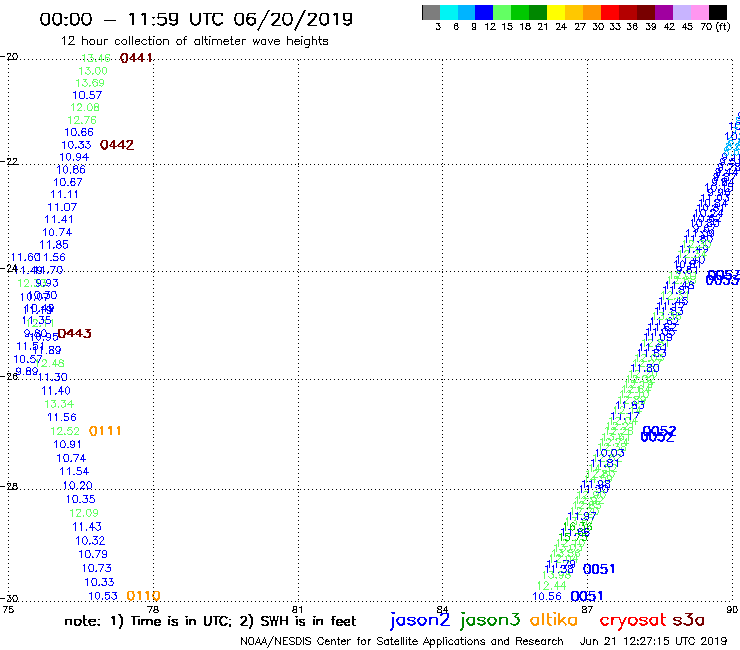This screenshot has width=740, height=650.
Task: Click the wave height value "12.09"
Action: [x=84, y=513]
